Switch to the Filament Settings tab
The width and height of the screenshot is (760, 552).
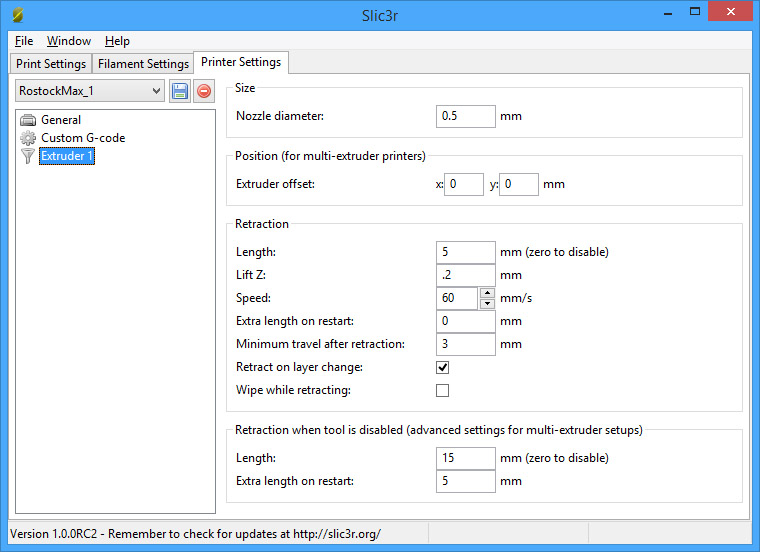click(143, 64)
